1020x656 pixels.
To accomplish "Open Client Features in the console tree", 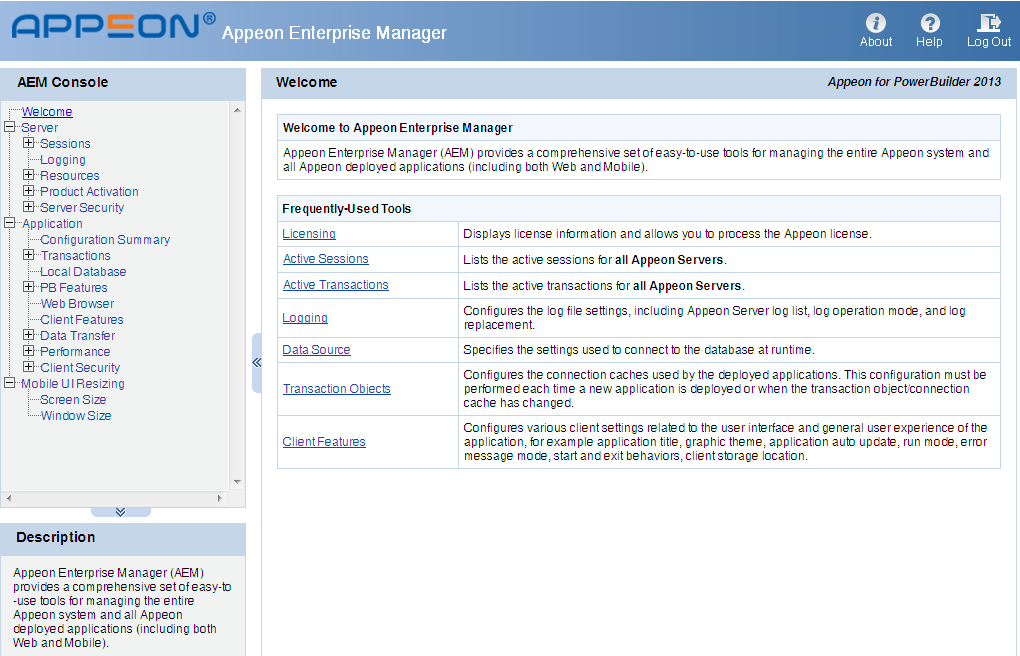I will point(82,320).
